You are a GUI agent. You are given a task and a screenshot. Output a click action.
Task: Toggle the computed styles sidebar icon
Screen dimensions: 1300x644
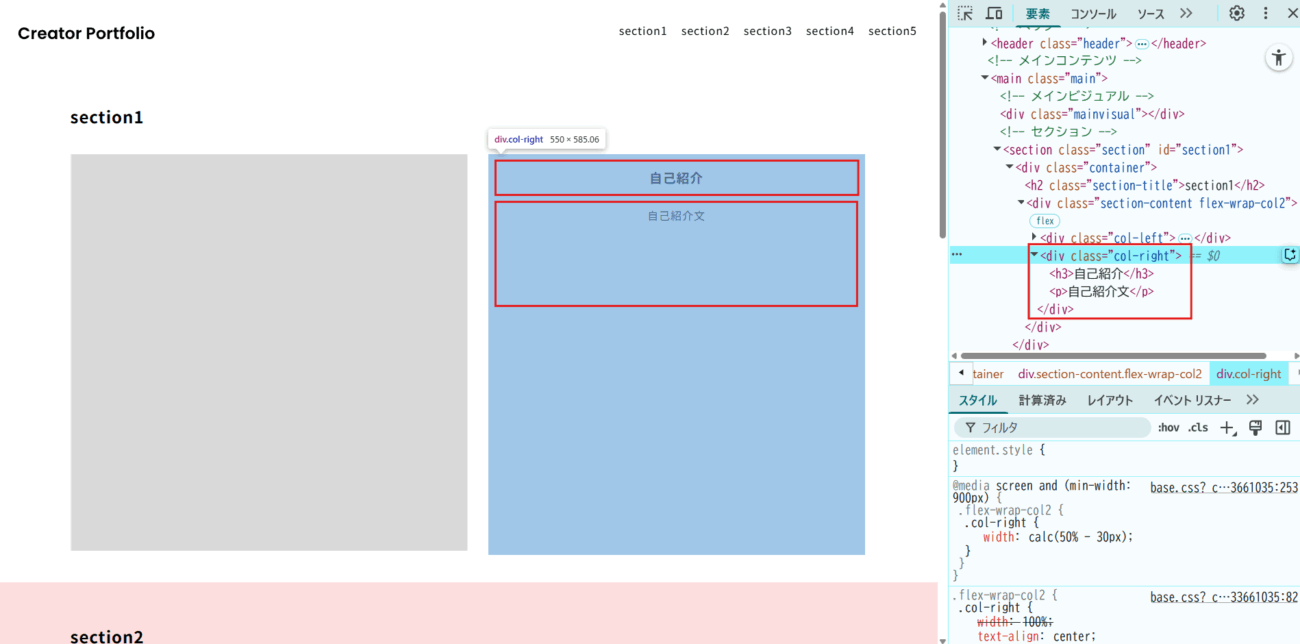[x=1283, y=428]
